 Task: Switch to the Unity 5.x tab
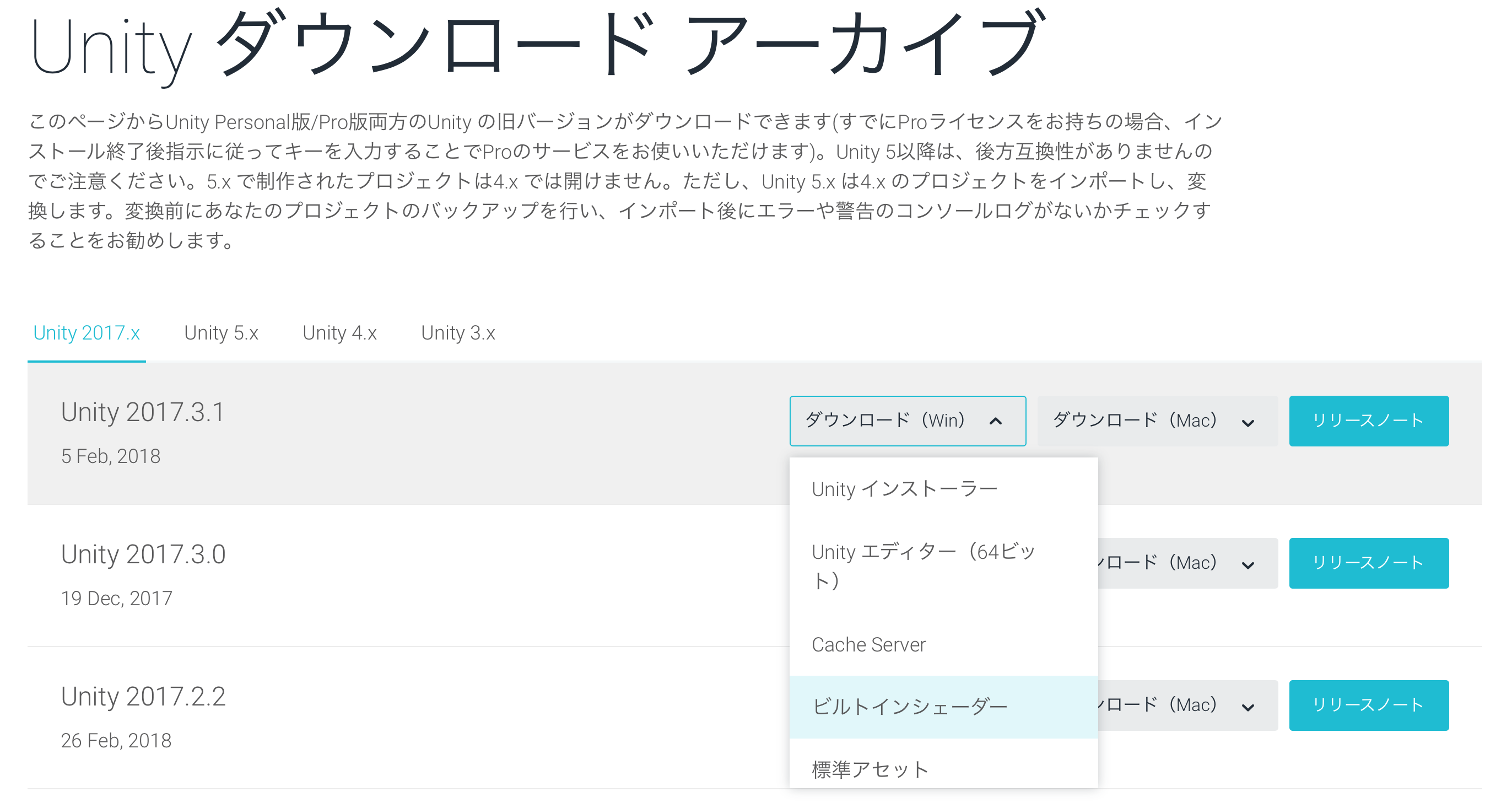pos(222,332)
